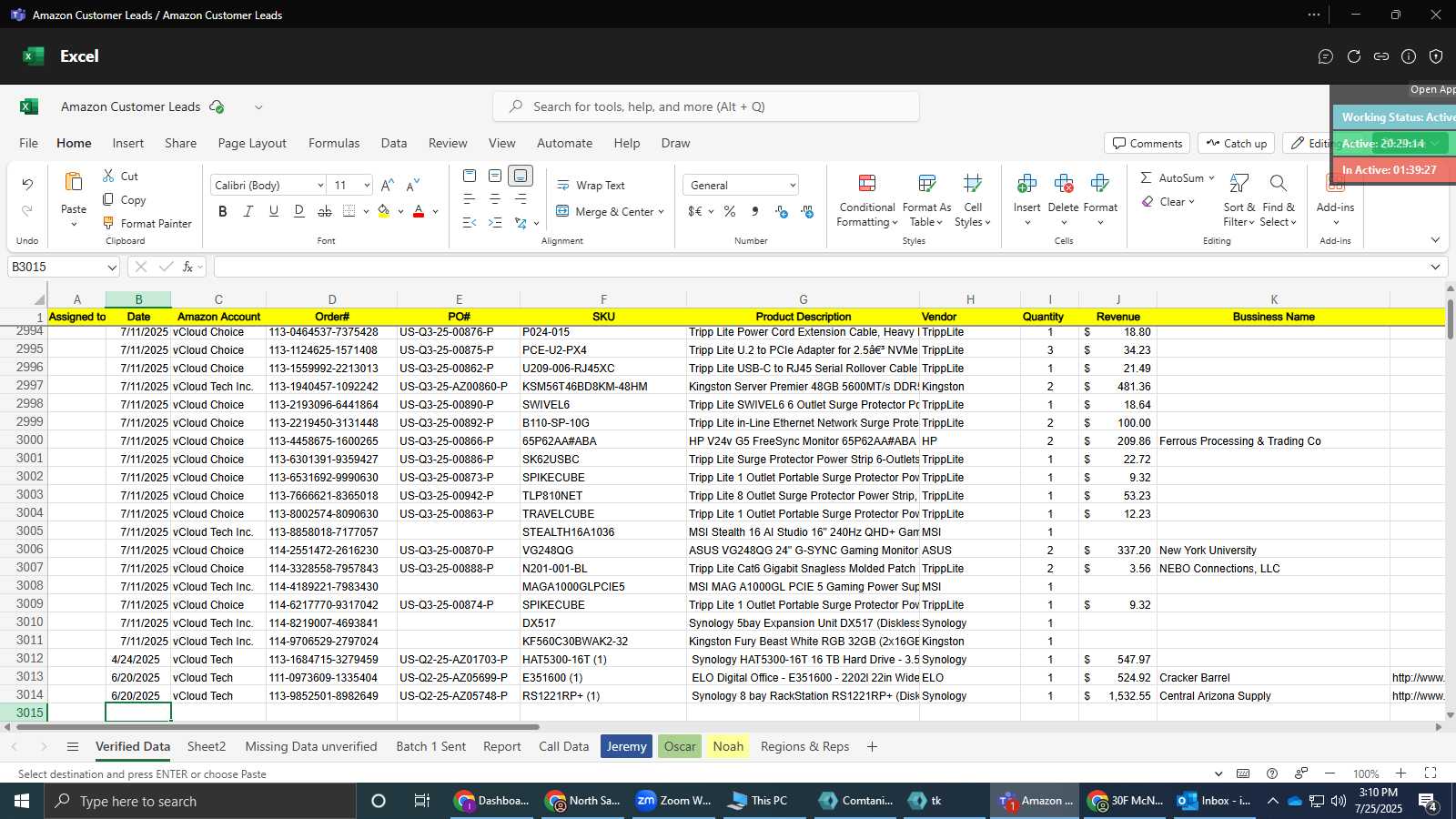The height and width of the screenshot is (819, 1456).
Task: Open the General number format dropdown
Action: coord(793,186)
